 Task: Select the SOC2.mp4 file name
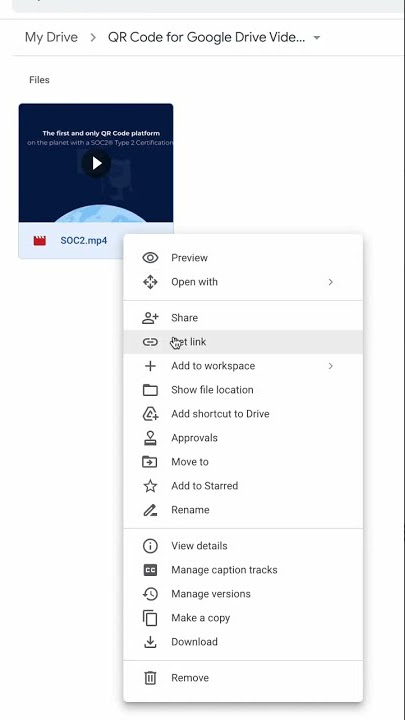coord(84,241)
